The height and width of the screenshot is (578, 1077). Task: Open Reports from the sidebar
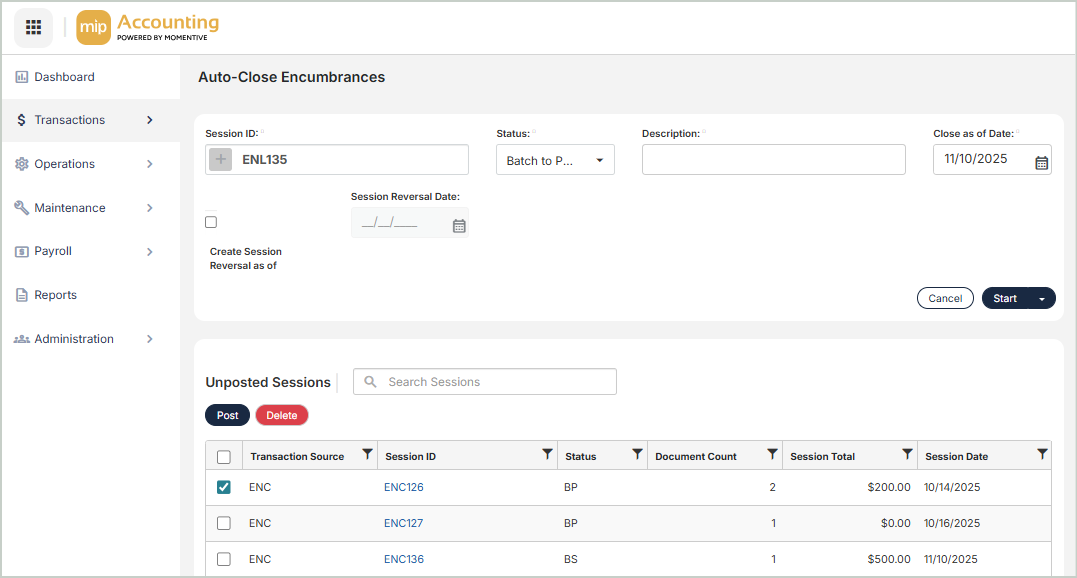tap(55, 295)
